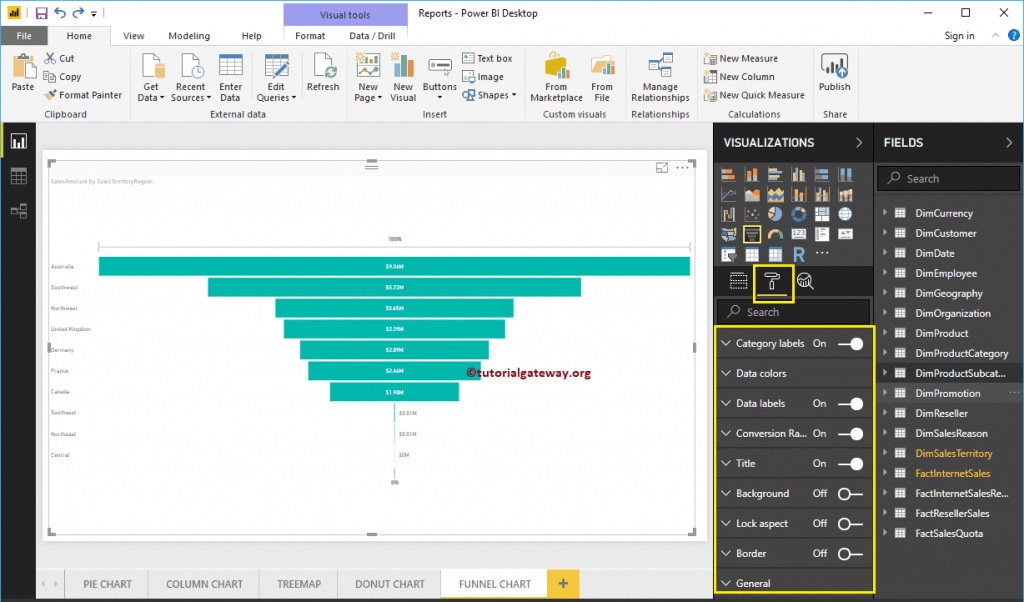The image size is (1024, 602).
Task: Switch to the Modeling ribbon tab
Action: tap(189, 34)
